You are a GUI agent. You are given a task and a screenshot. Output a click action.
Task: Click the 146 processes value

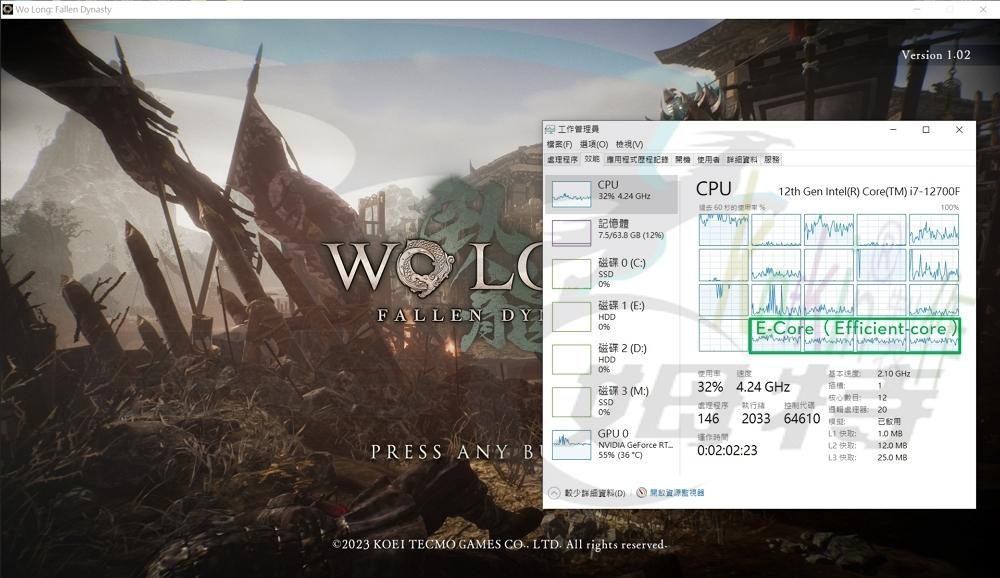coord(708,419)
